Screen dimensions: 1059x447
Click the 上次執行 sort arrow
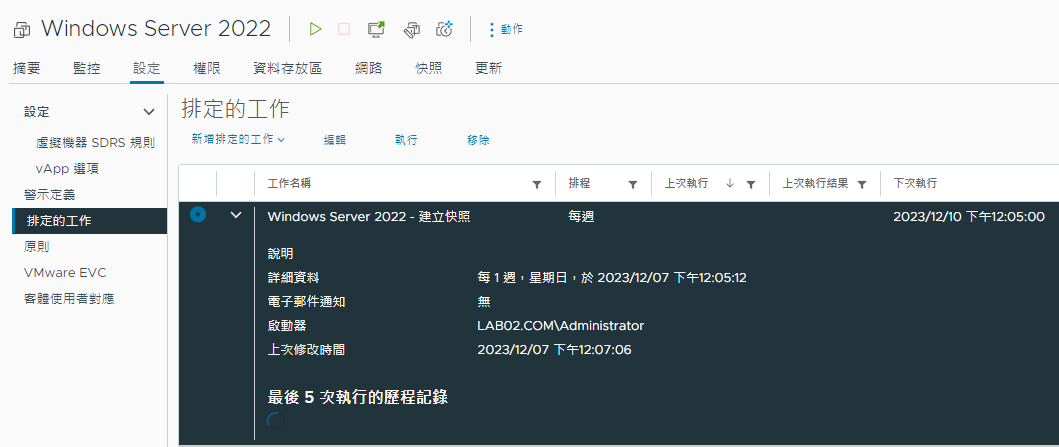point(729,183)
